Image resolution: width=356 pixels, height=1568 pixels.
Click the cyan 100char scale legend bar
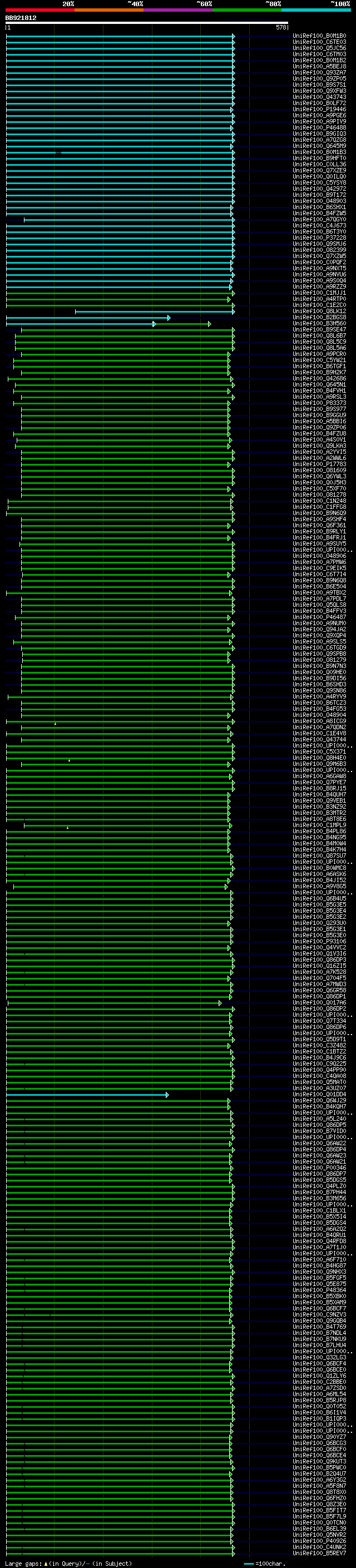tap(248, 1563)
